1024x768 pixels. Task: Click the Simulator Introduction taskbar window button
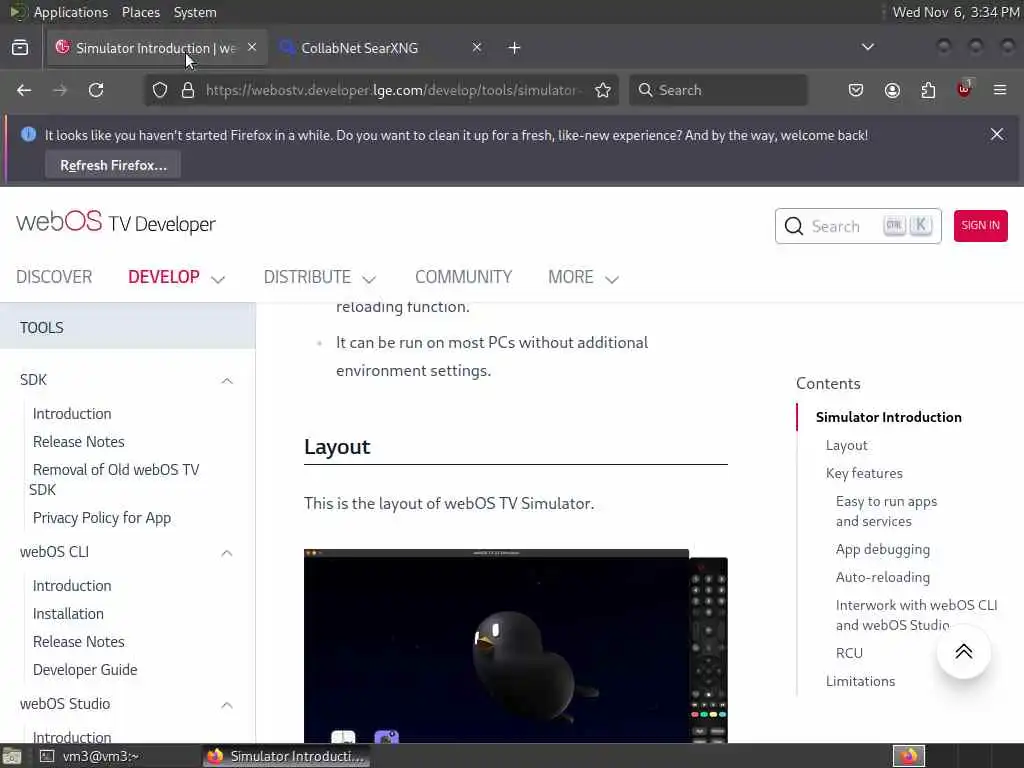point(286,756)
